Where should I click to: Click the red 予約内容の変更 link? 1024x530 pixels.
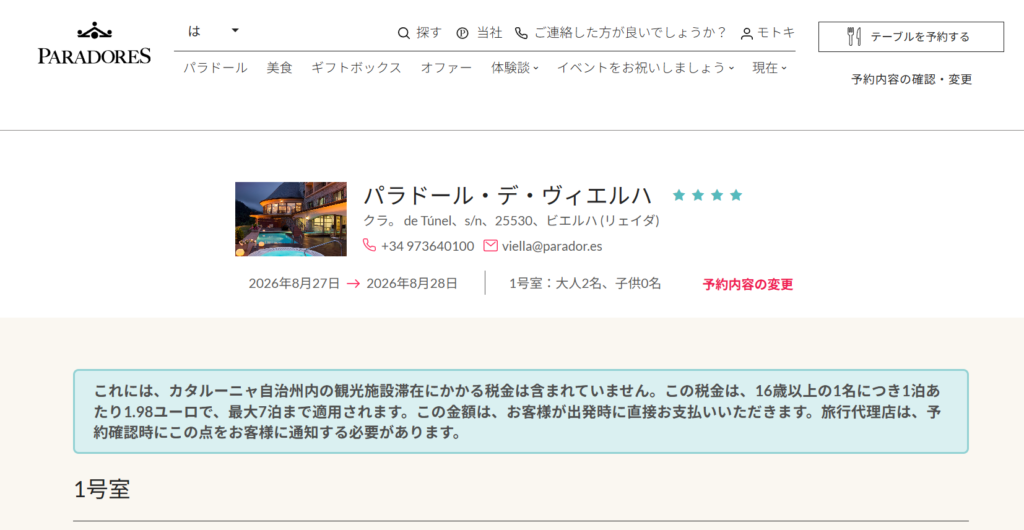pos(748,285)
